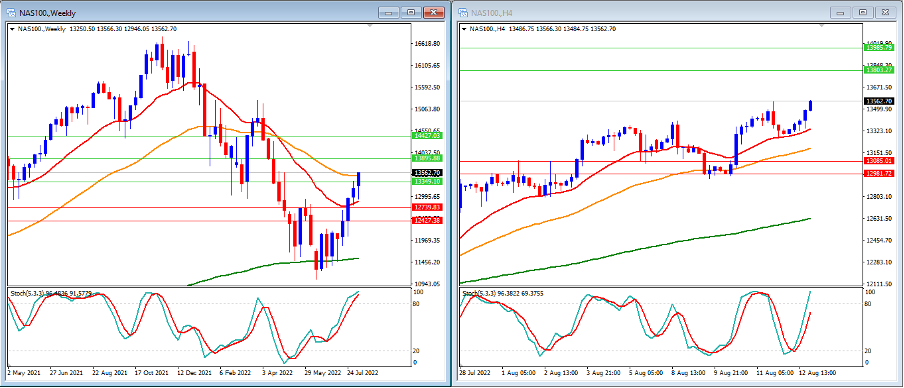
Task: Select the 14427.03 green level label on Weekly chart
Action: pos(427,135)
